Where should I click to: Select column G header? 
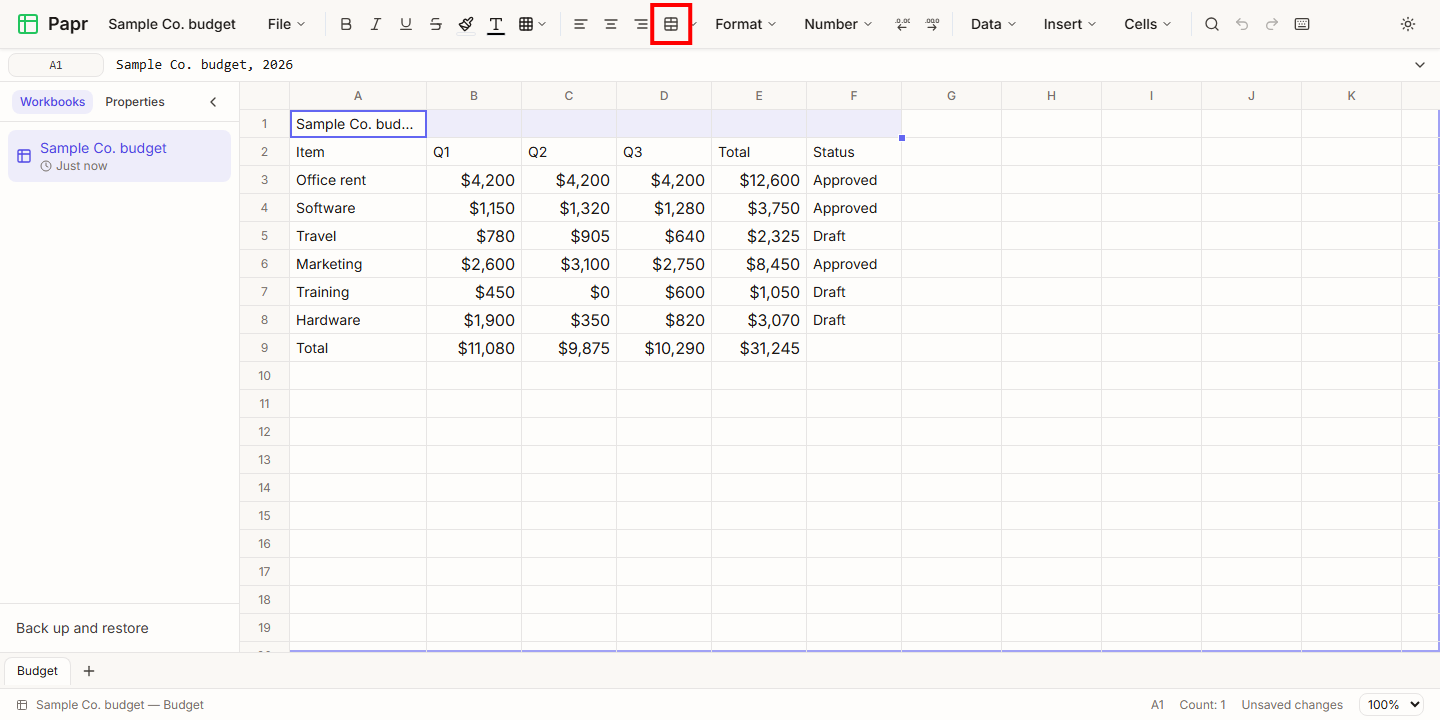951,96
